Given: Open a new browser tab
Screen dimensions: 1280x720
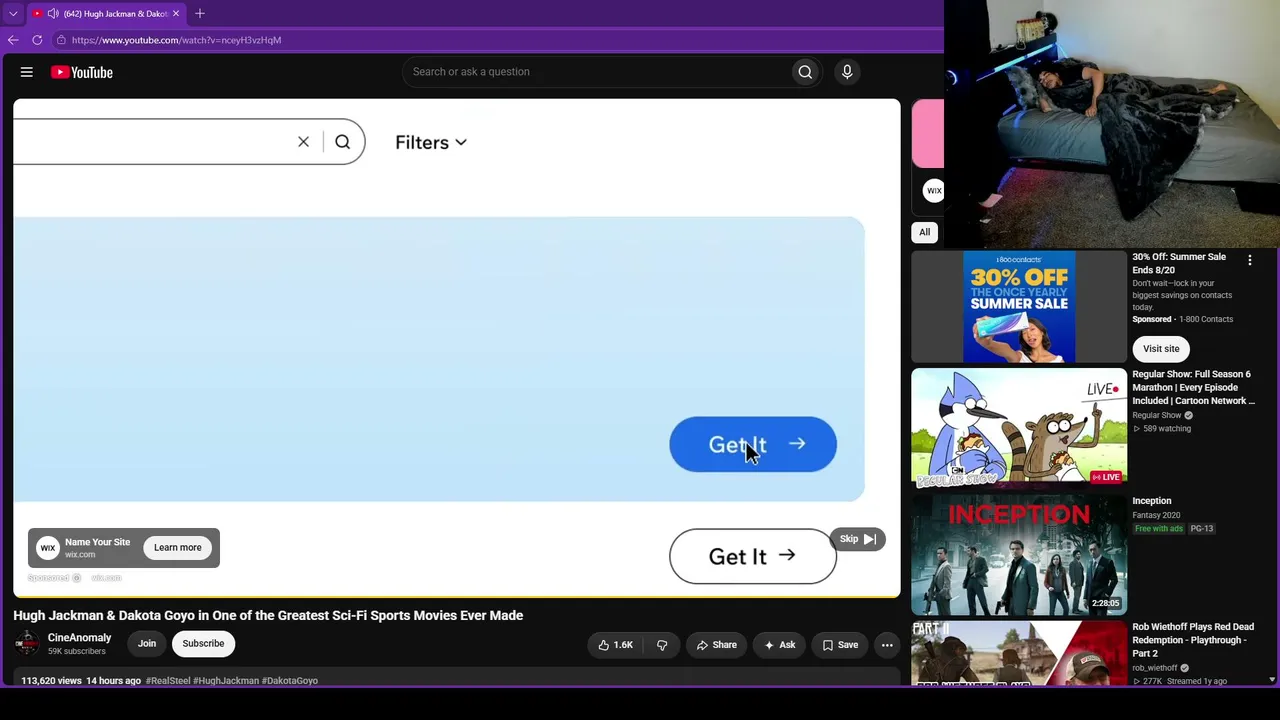Looking at the screenshot, I should tap(200, 14).
